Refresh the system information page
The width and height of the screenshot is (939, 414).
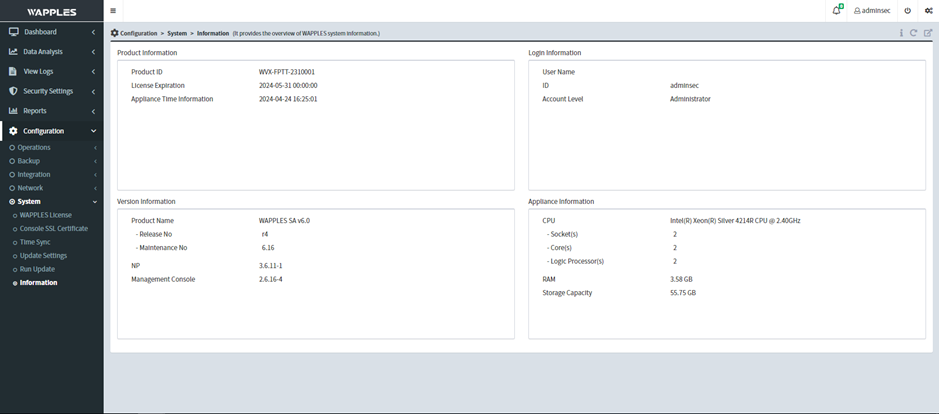coord(914,33)
